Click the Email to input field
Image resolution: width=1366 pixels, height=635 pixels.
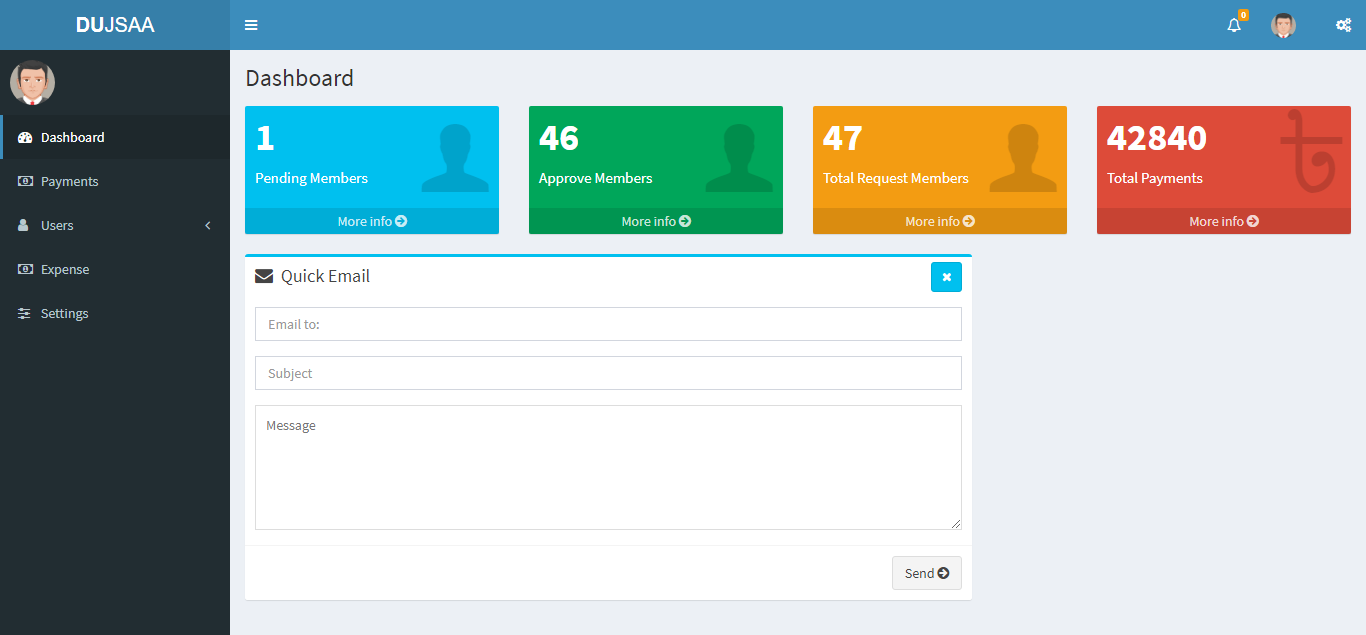coord(608,324)
